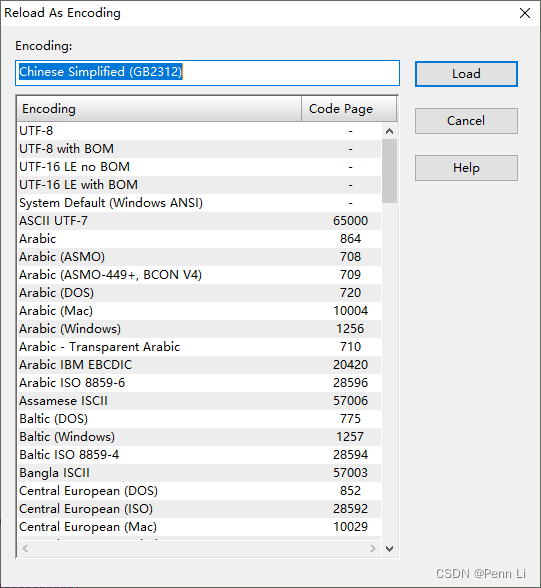Sort by the Code Page column header
Viewport: 541px width, 588px height.
(x=349, y=109)
